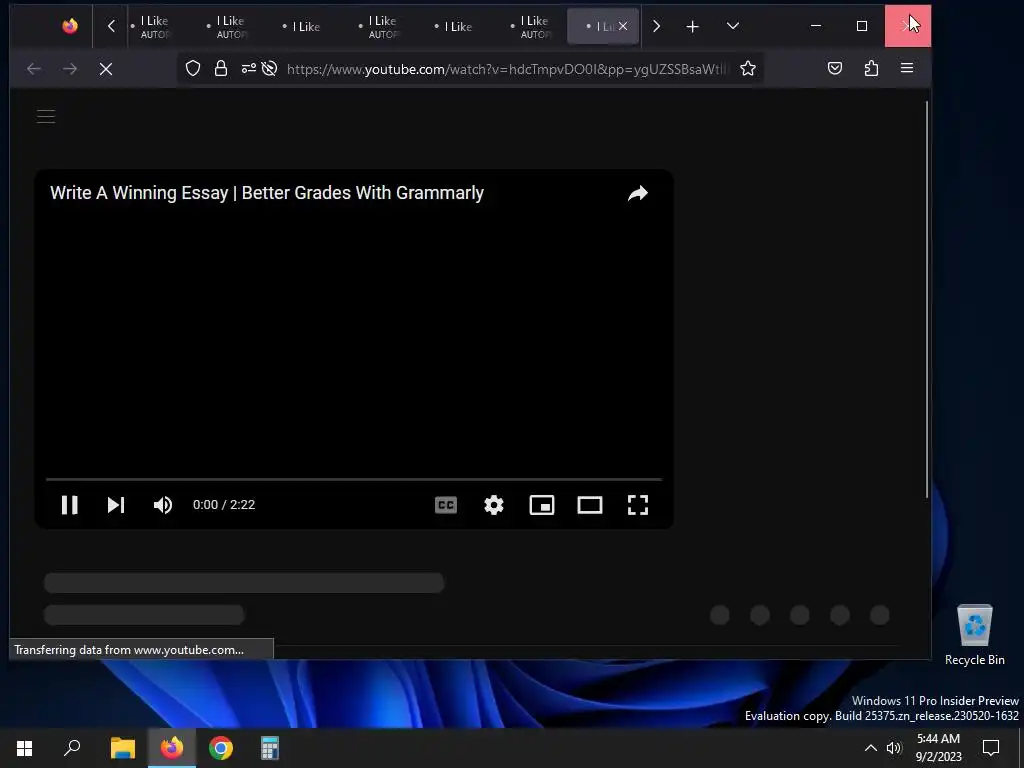Open the tracking protection shield panel
This screenshot has width=1024, height=768.
(193, 69)
